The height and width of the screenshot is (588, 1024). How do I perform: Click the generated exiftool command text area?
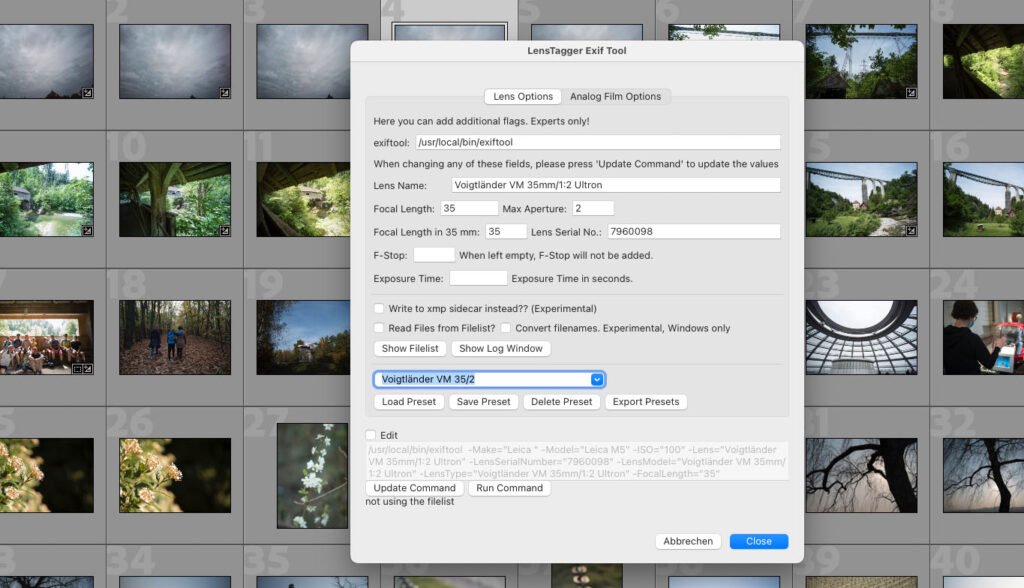point(577,461)
